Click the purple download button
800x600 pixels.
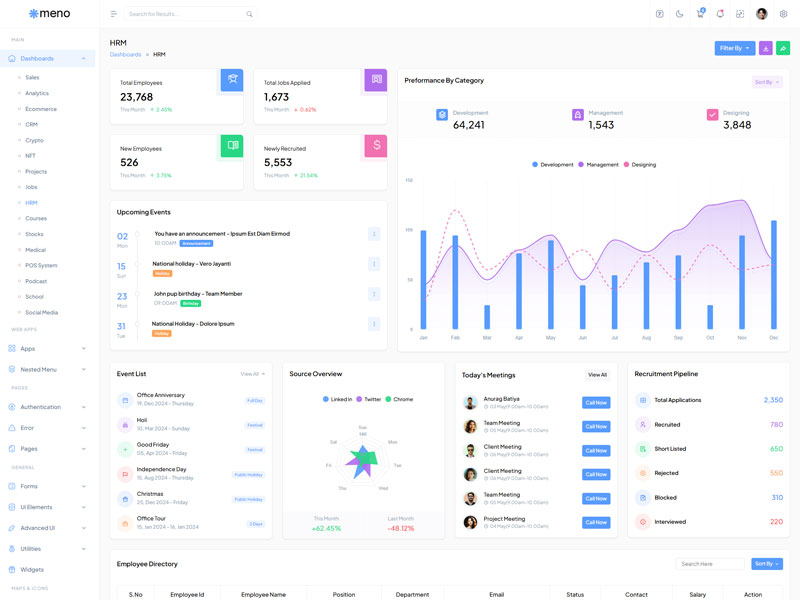coord(765,48)
